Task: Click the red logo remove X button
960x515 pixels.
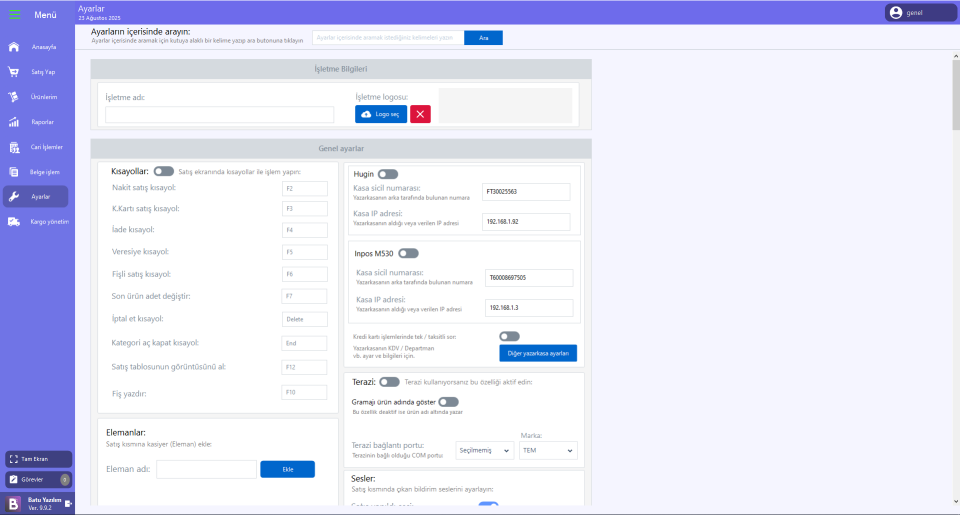Action: pos(420,114)
